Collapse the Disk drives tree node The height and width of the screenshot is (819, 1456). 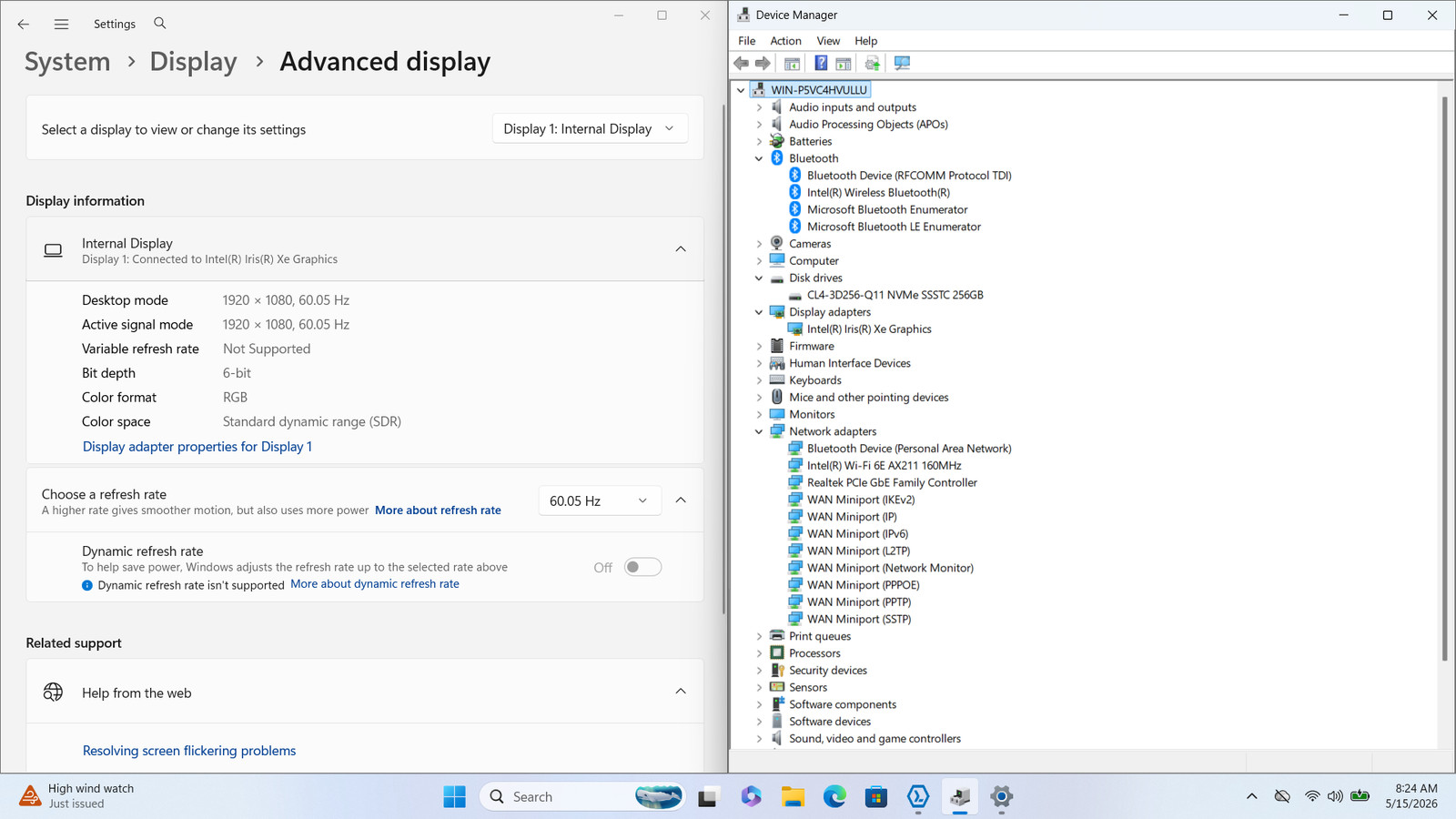[x=759, y=278]
